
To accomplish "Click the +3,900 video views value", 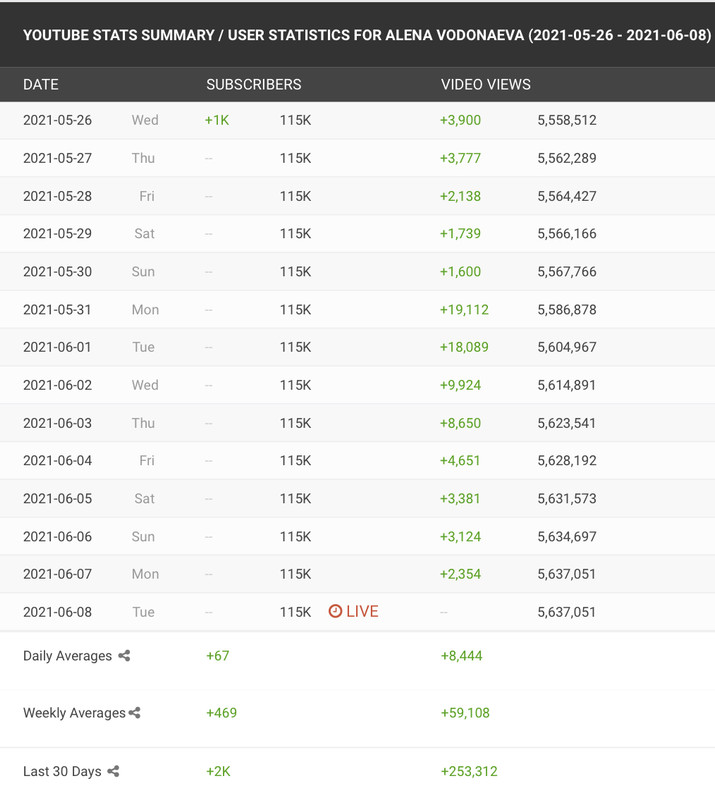I will pyautogui.click(x=460, y=120).
